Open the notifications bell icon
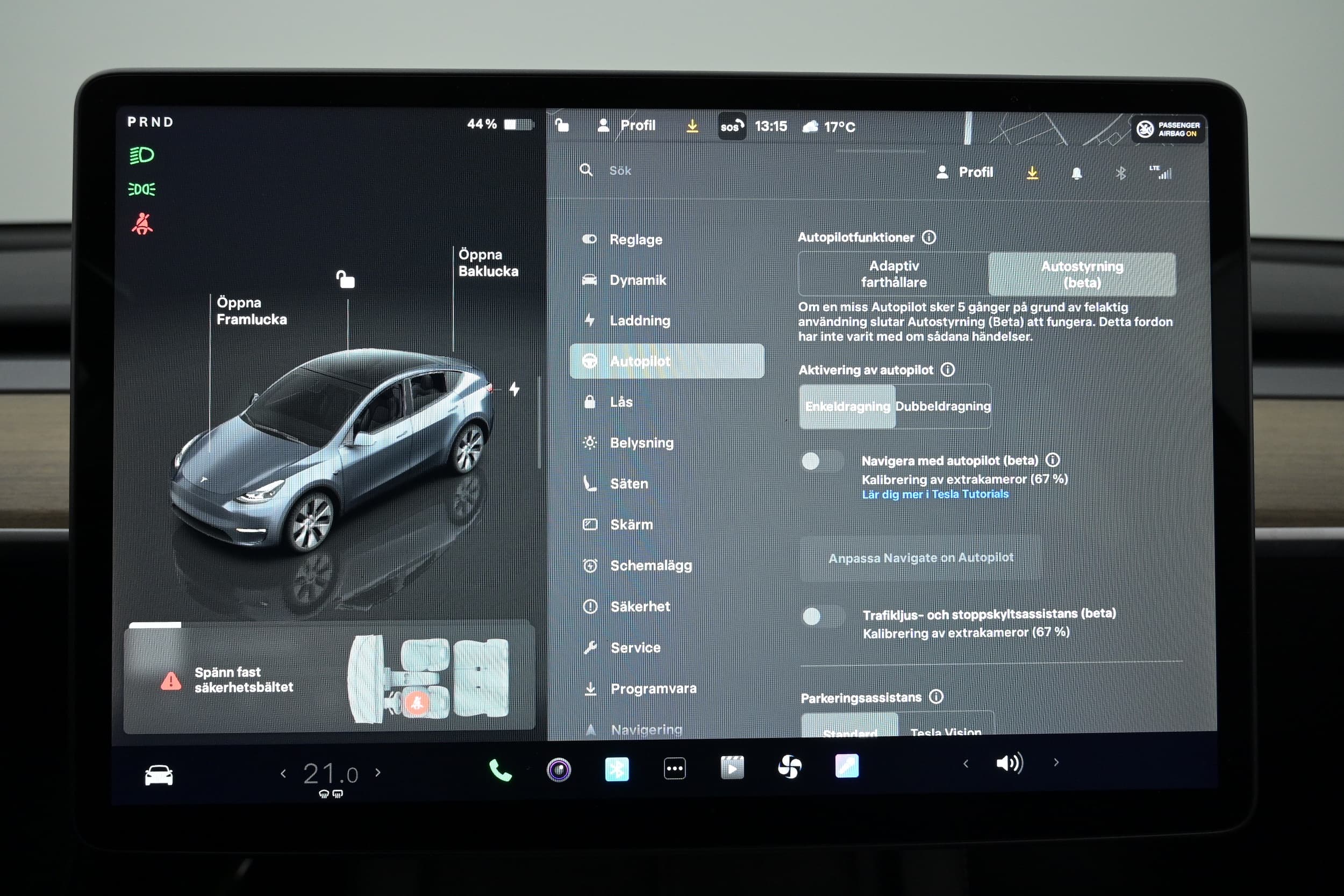This screenshot has height=896, width=1344. [1077, 173]
